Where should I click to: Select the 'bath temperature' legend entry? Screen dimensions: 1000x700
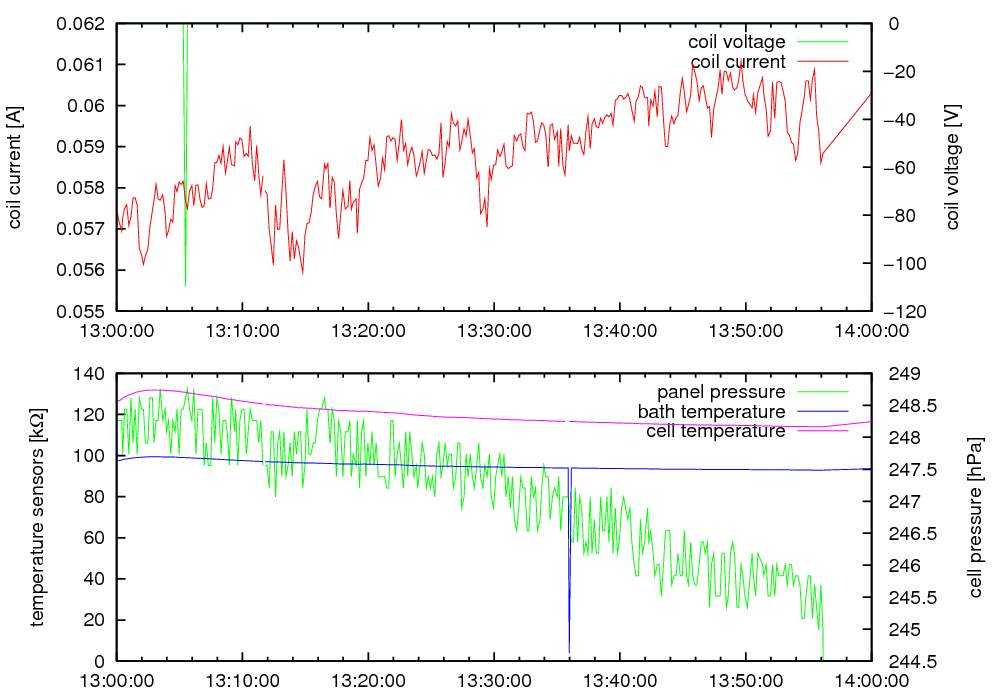coord(711,411)
